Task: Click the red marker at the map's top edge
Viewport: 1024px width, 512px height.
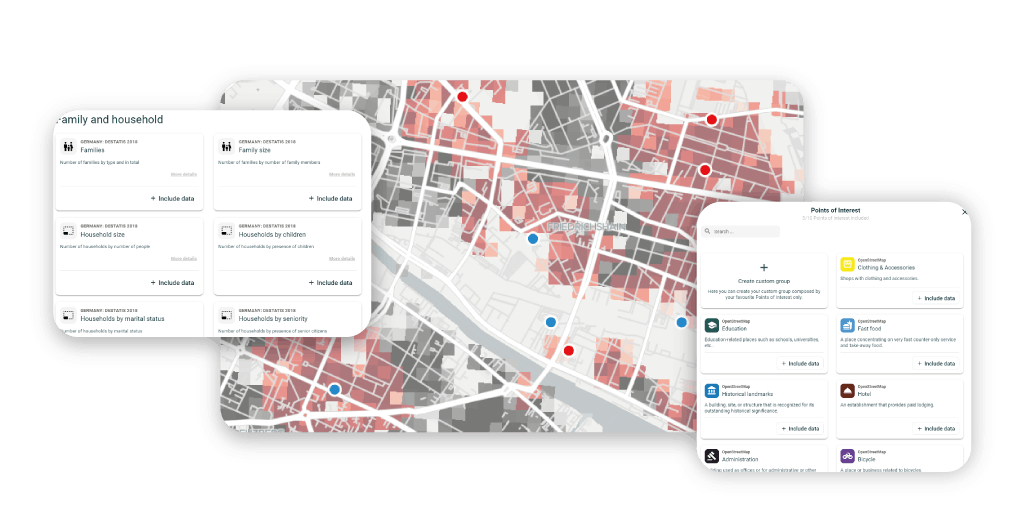Action: (x=462, y=97)
